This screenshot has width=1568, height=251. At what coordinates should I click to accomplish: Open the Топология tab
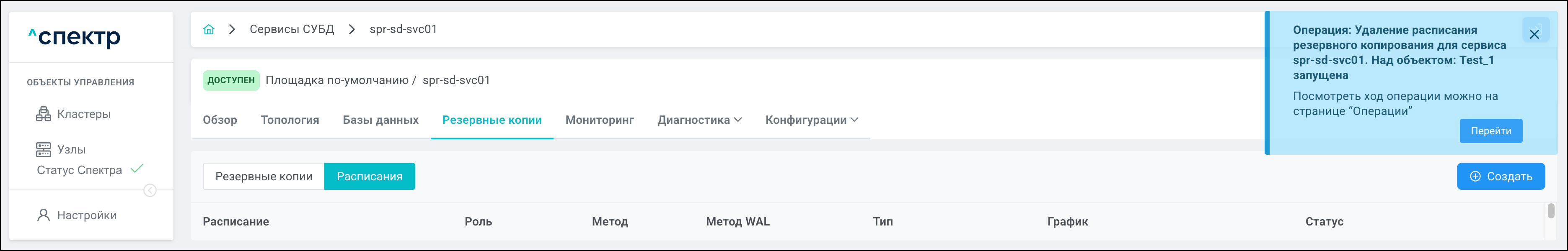(x=290, y=120)
